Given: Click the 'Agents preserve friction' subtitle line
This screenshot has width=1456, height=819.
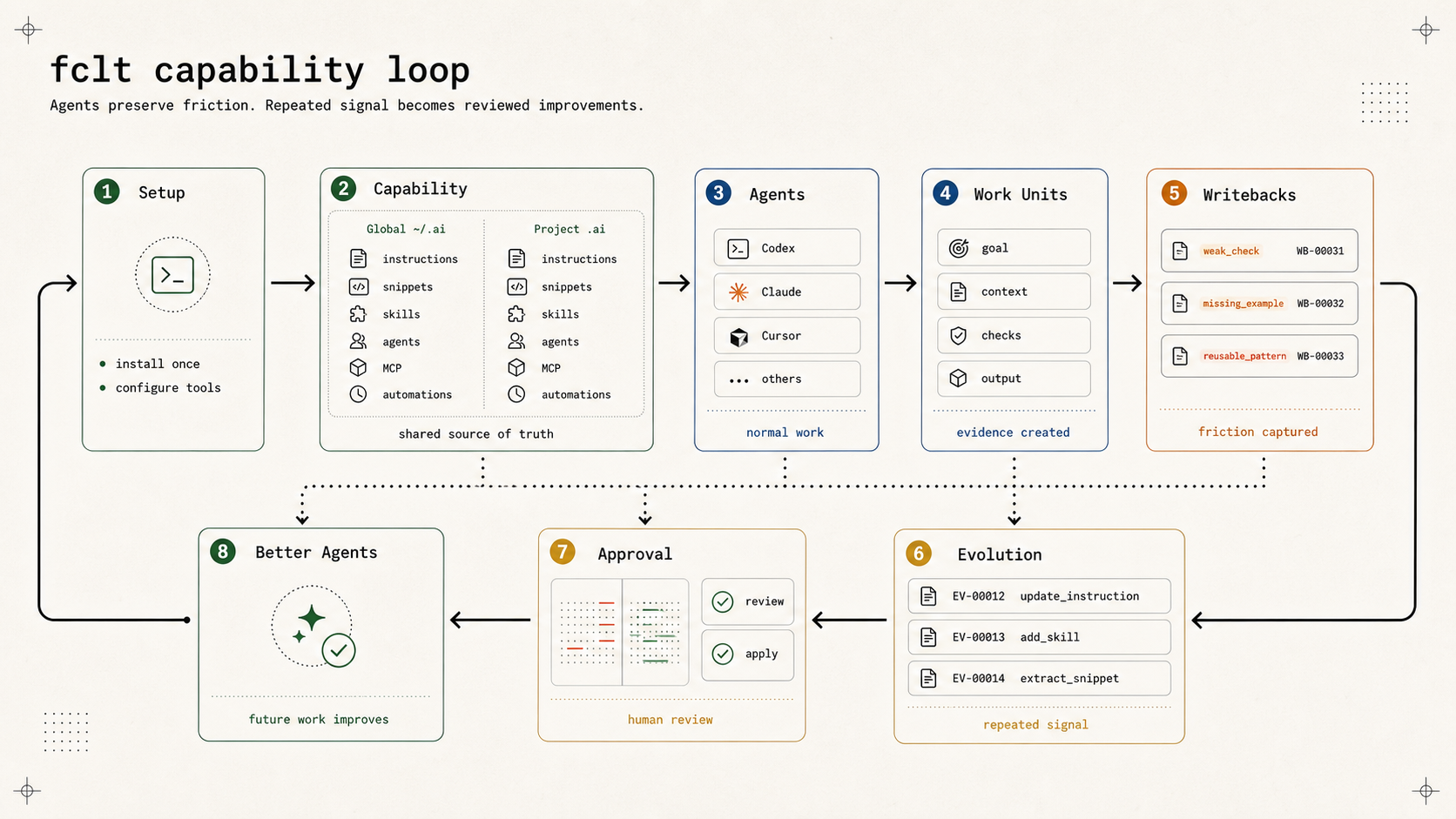Looking at the screenshot, I should click(x=347, y=105).
